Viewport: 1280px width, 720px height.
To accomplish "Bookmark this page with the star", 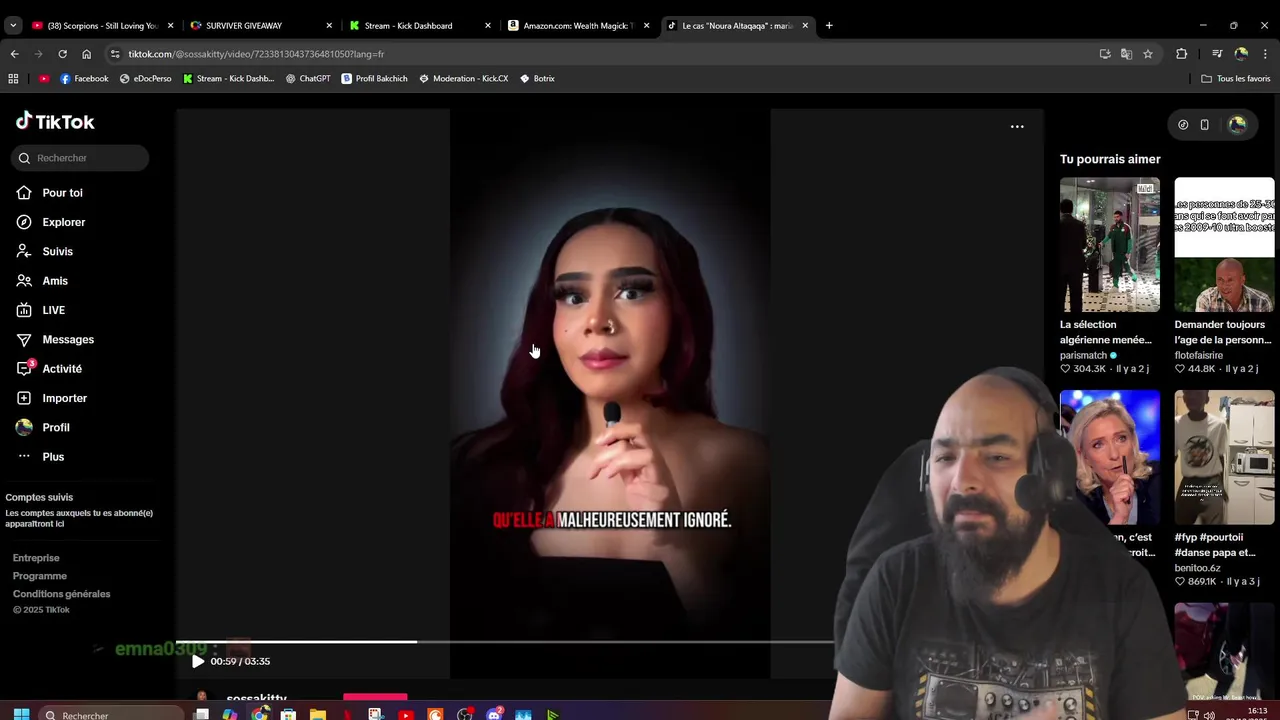I will tap(1148, 54).
